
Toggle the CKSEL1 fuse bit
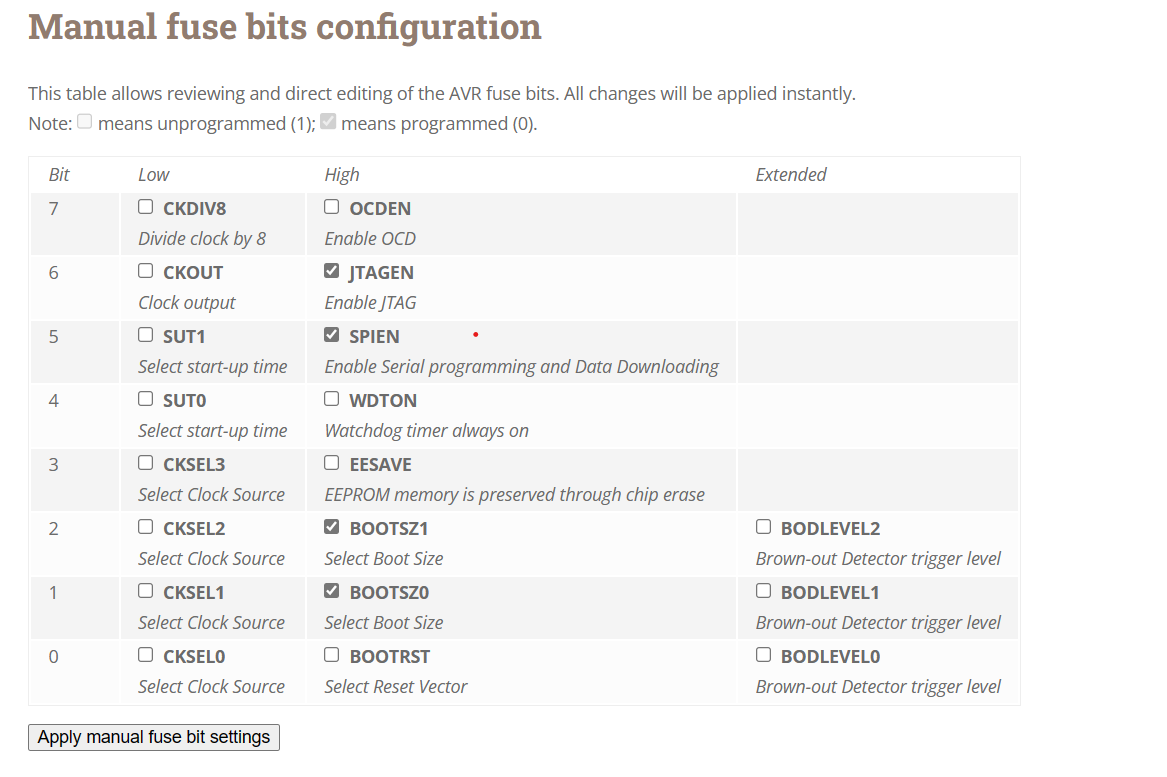pyautogui.click(x=146, y=591)
